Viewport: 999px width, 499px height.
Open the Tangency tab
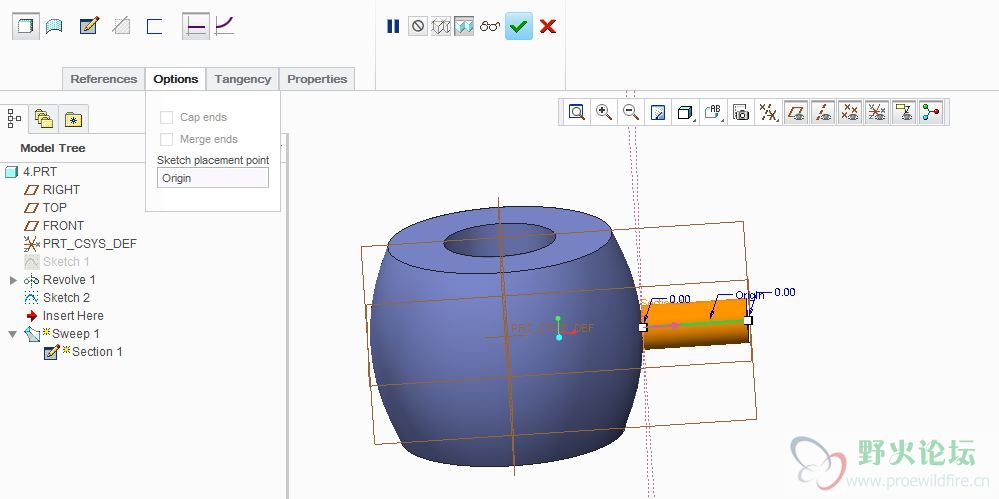click(x=243, y=79)
